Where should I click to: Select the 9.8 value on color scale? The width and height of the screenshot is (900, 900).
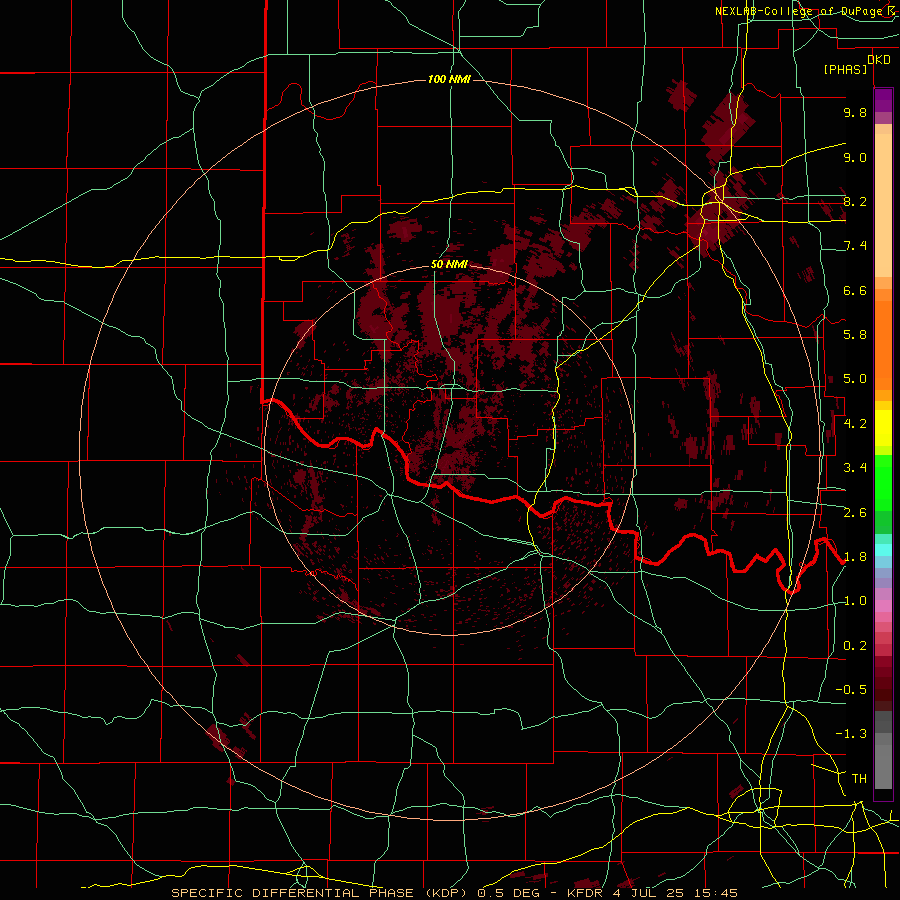(x=855, y=112)
